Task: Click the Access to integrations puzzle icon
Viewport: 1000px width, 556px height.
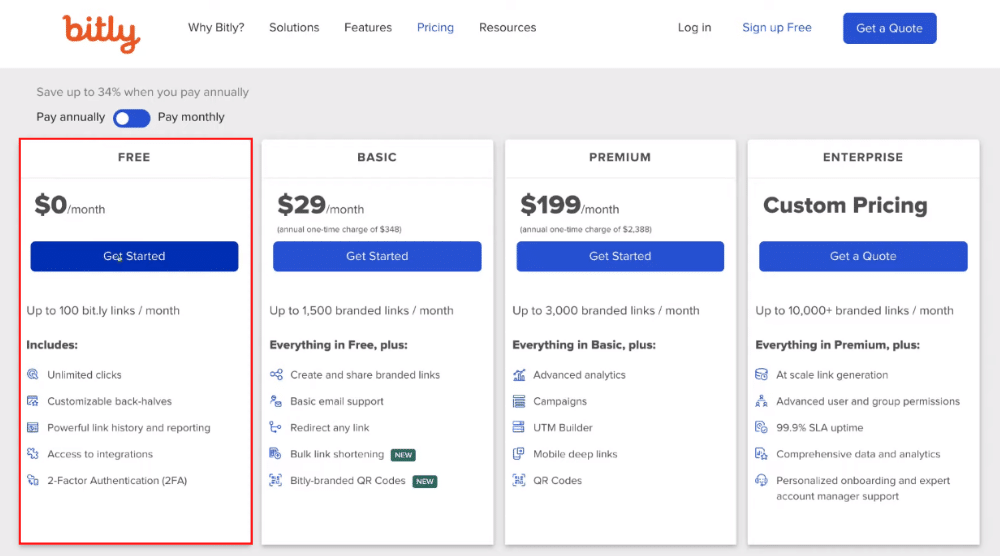Action: pos(33,453)
